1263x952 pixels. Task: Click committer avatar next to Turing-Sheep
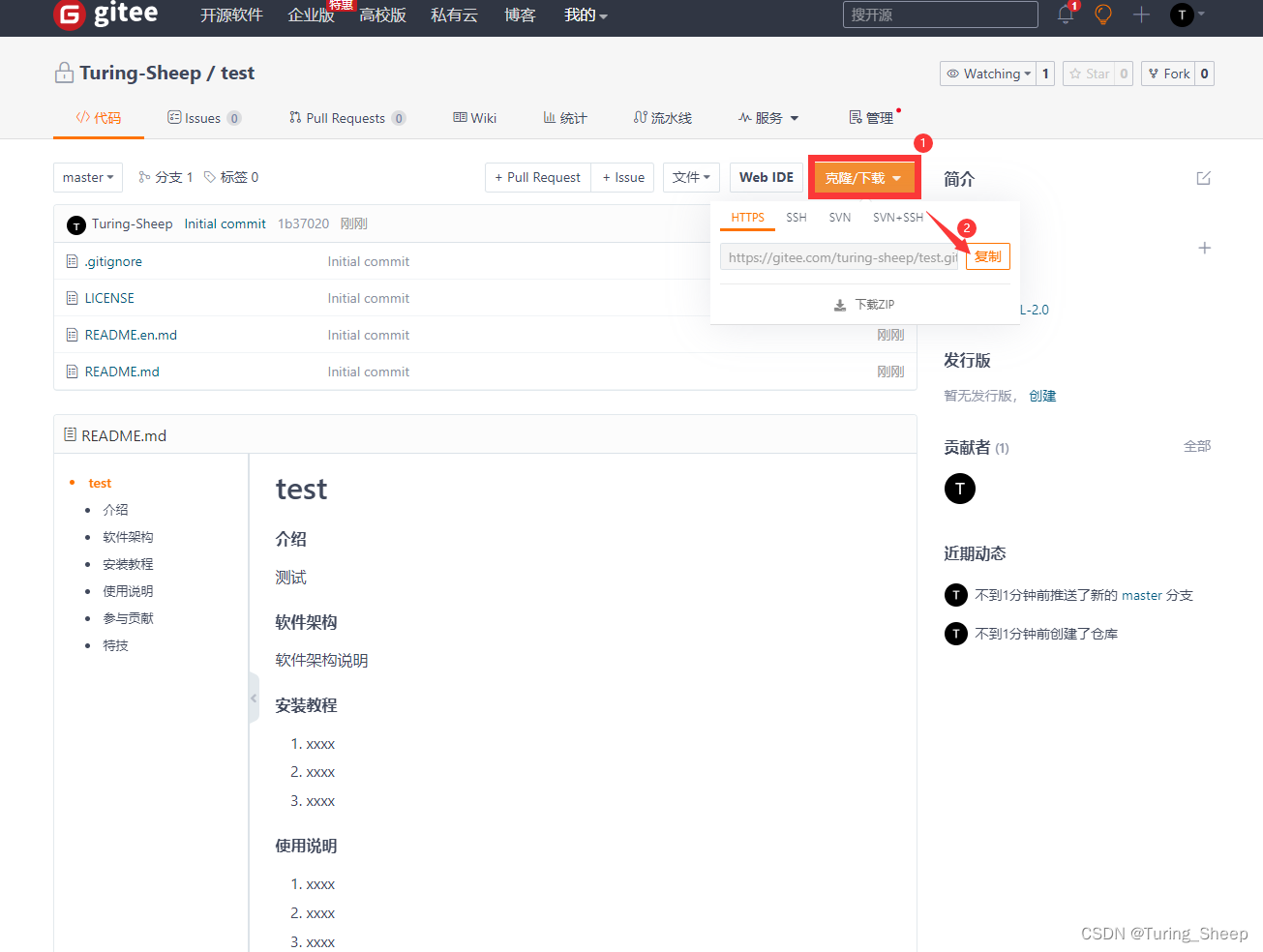coord(76,225)
